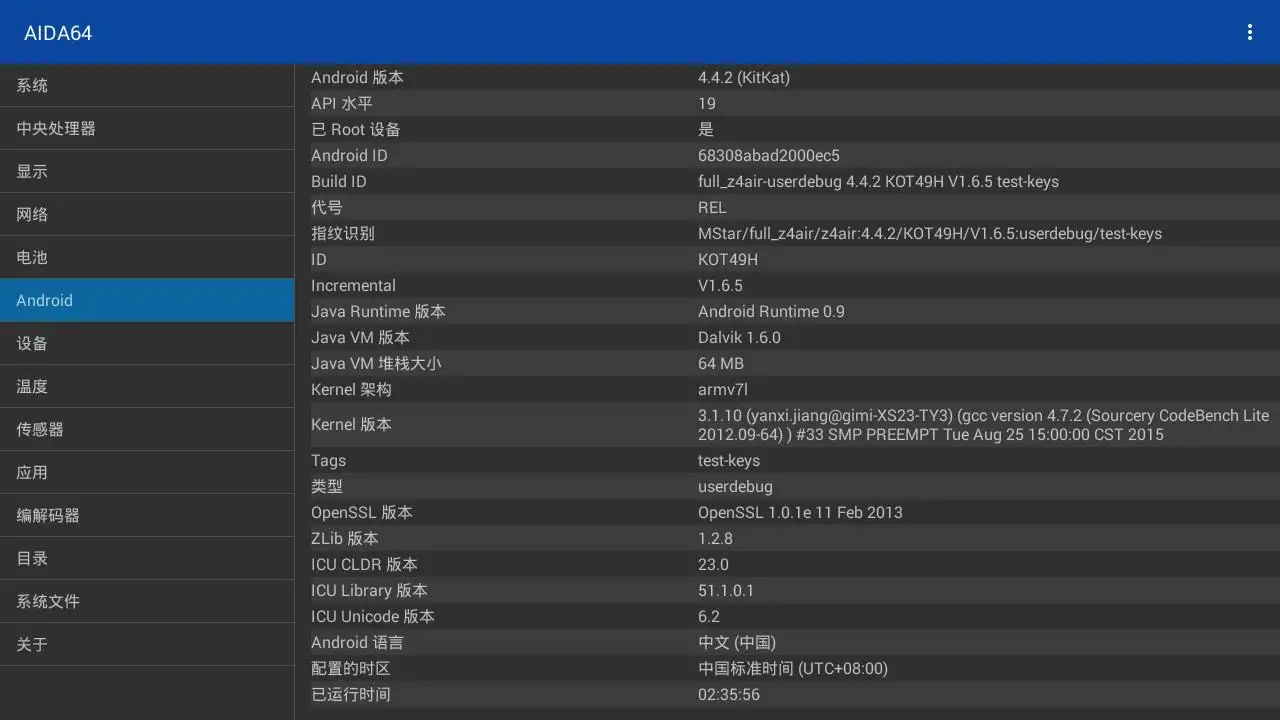
Task: Open the three-dot overflow menu
Action: pyautogui.click(x=1249, y=32)
